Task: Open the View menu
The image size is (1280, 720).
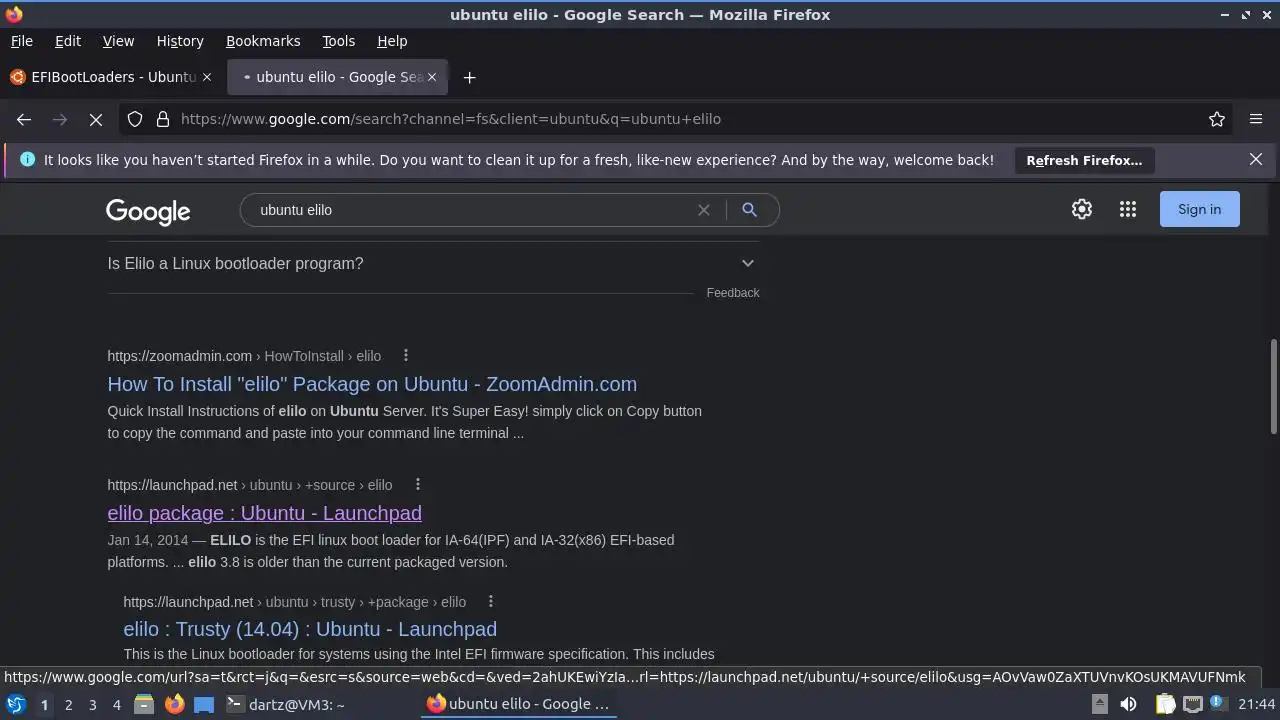Action: [118, 41]
